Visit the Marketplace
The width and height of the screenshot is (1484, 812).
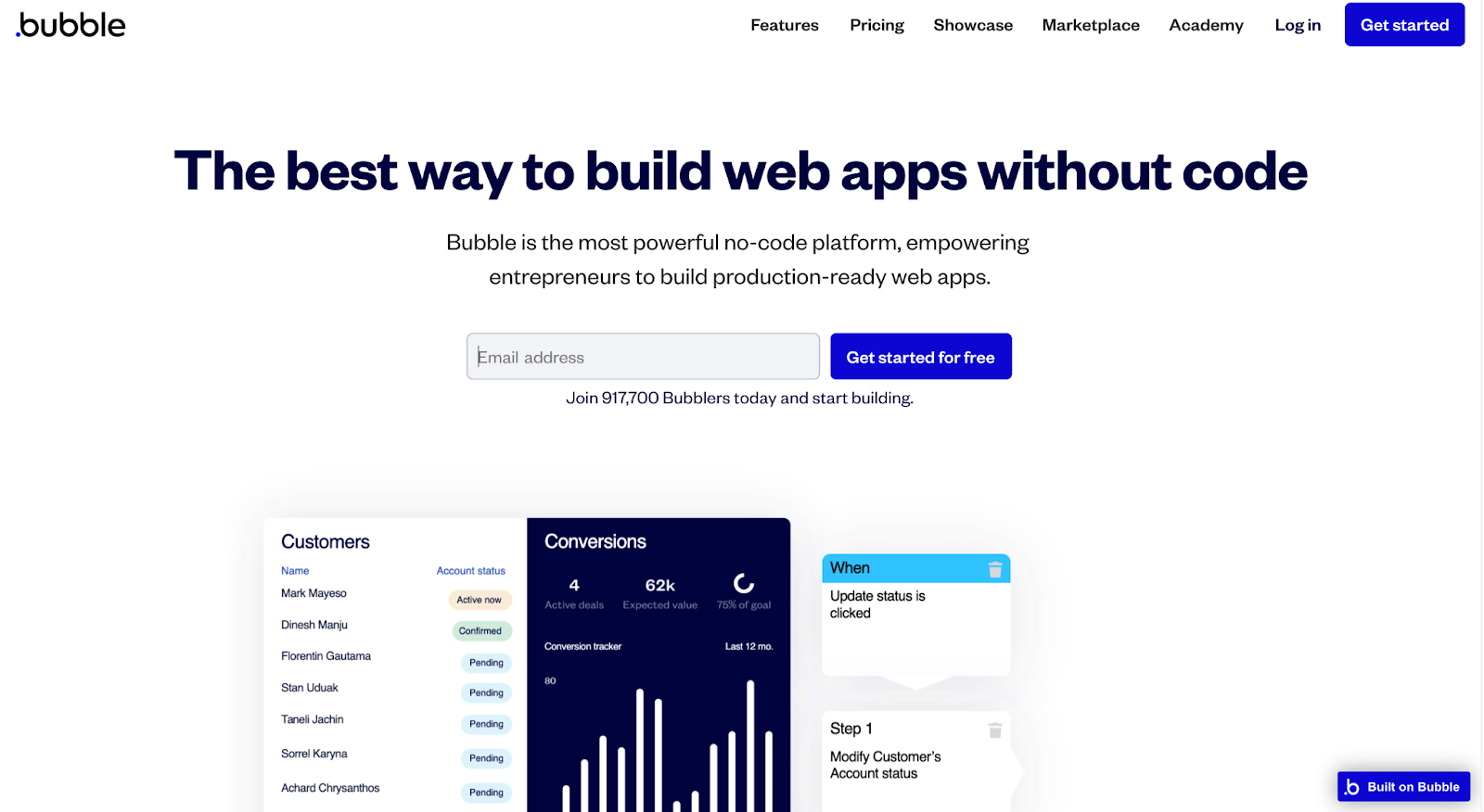1091,25
